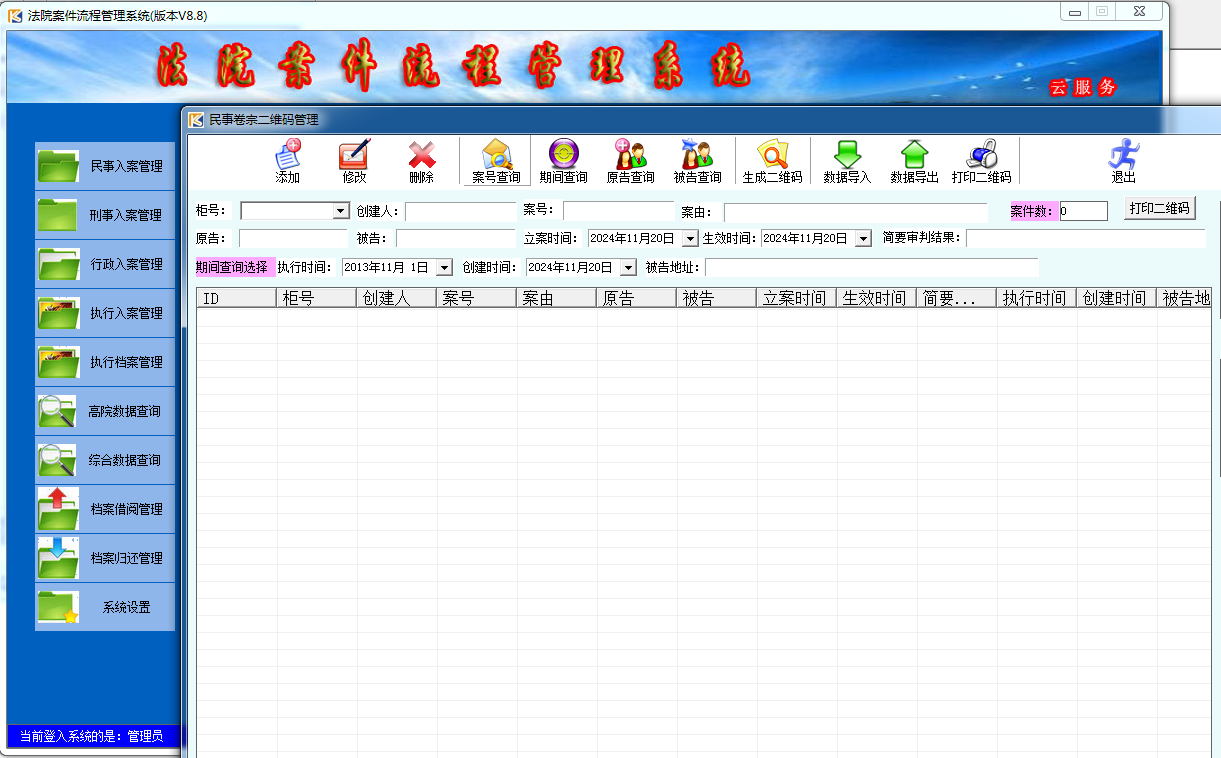Open the 柜号 combo box dropdown

click(x=340, y=211)
